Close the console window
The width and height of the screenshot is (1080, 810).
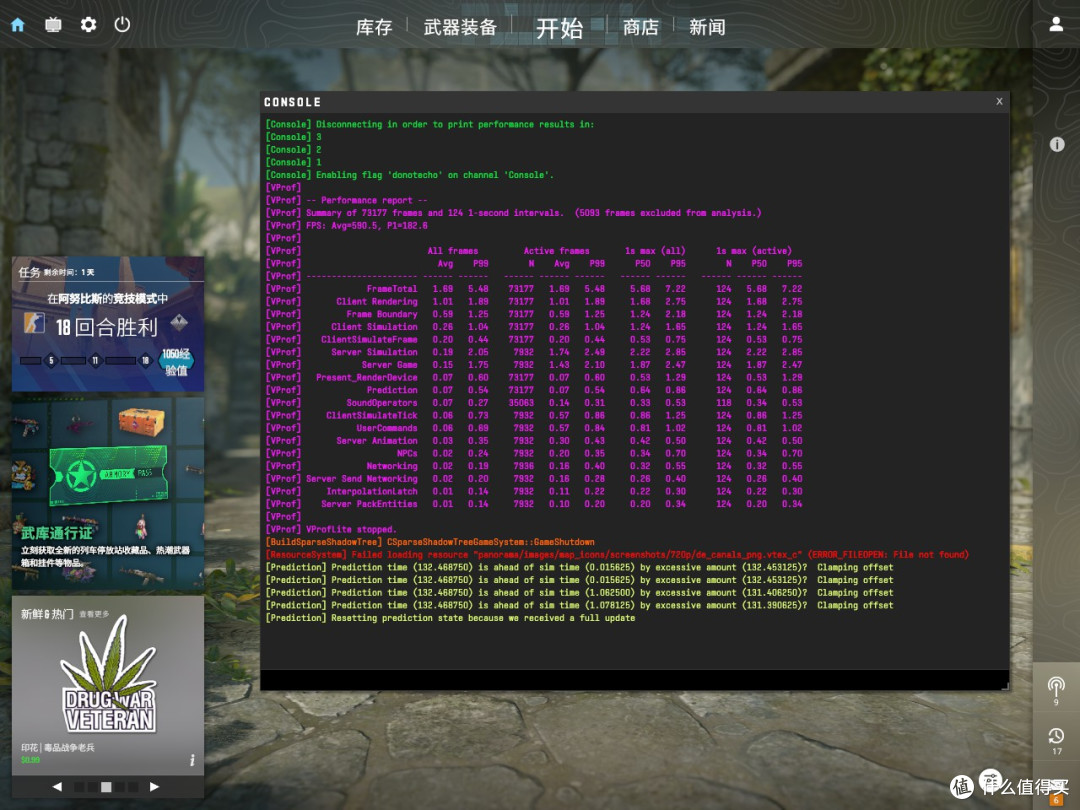999,101
